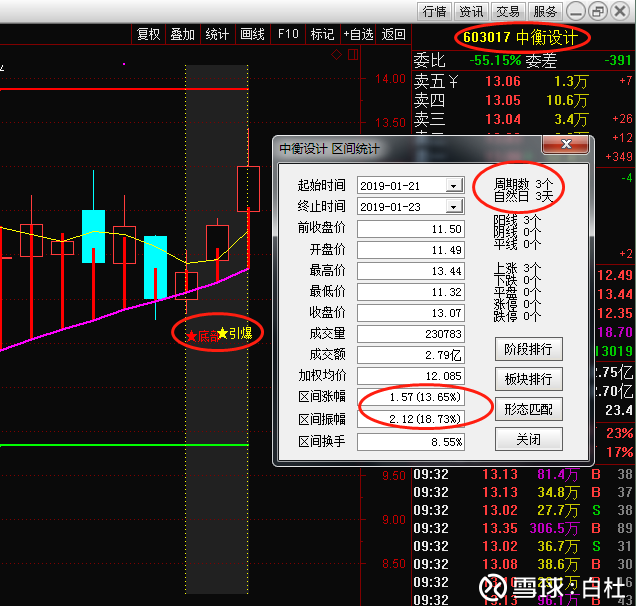
Task: Click the diamond icon above chart
Action: pos(337,54)
